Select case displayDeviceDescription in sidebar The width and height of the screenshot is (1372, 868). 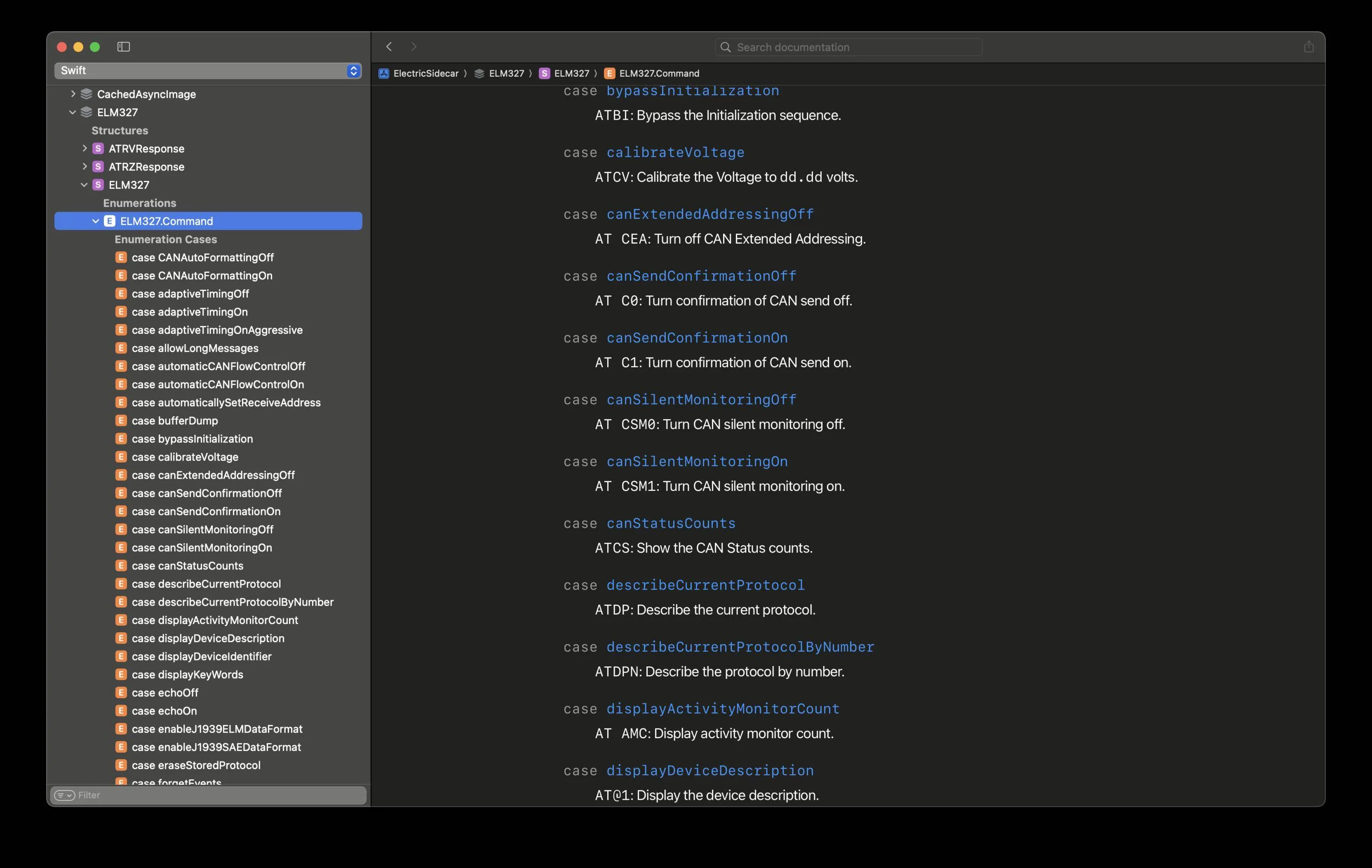point(208,639)
